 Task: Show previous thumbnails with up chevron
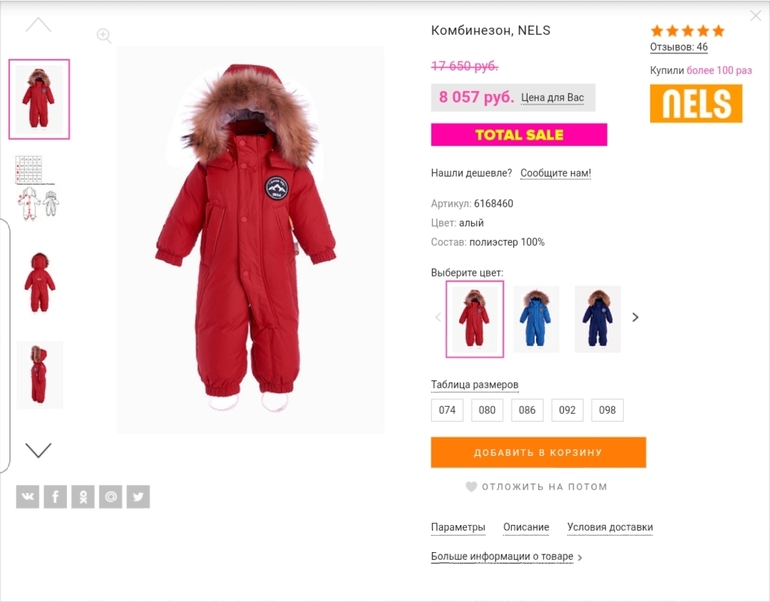(38, 25)
